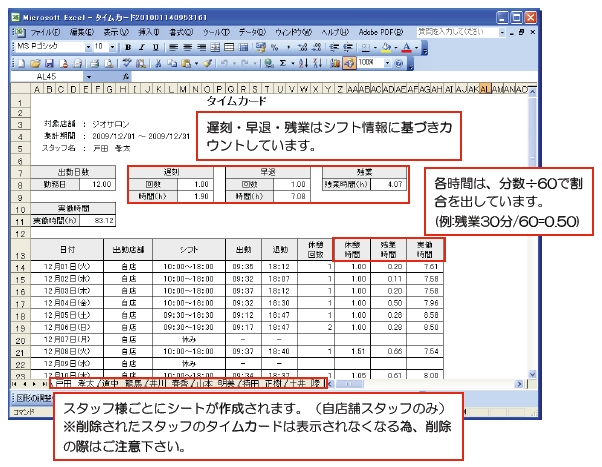Click the Undo icon
The image size is (602, 467).
[x=227, y=62]
